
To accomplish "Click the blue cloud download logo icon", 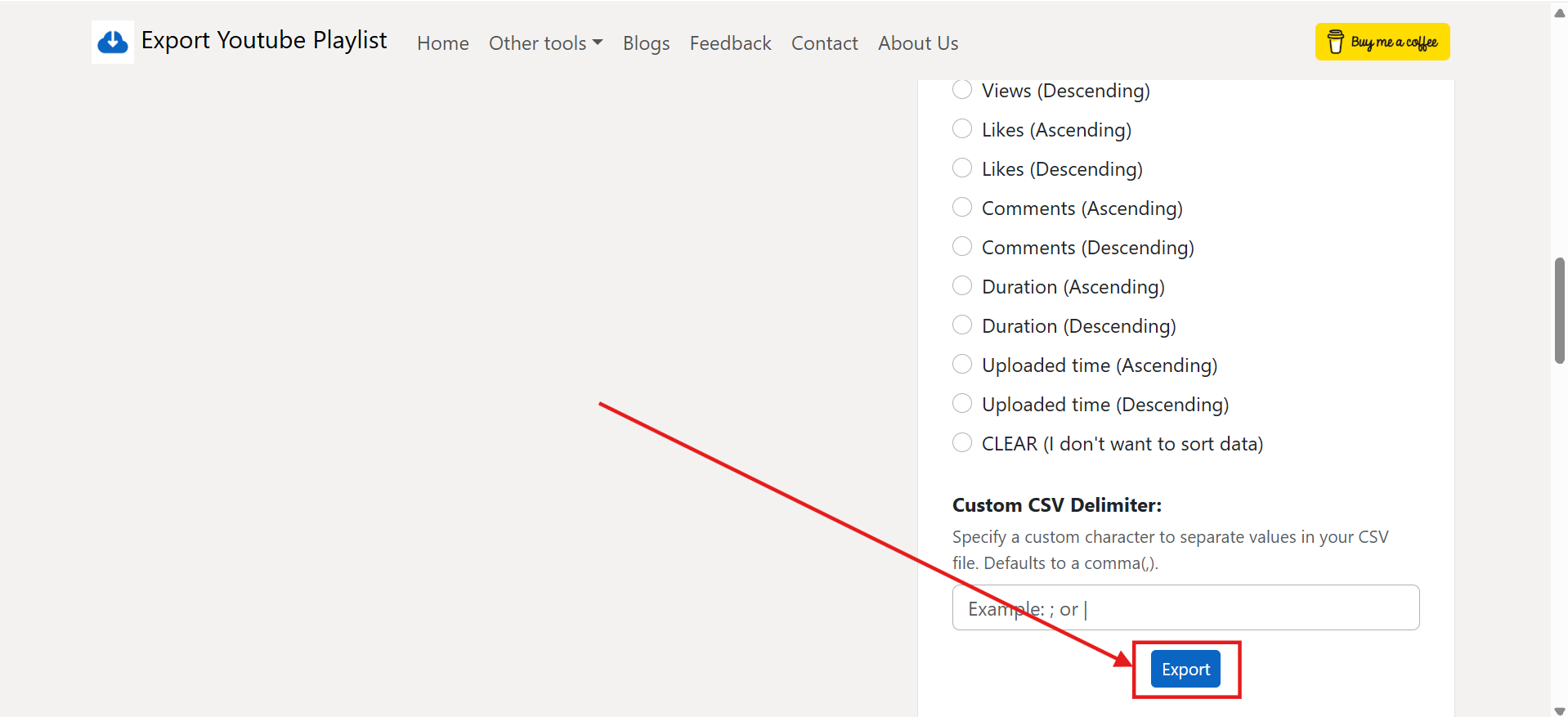I will pos(113,42).
